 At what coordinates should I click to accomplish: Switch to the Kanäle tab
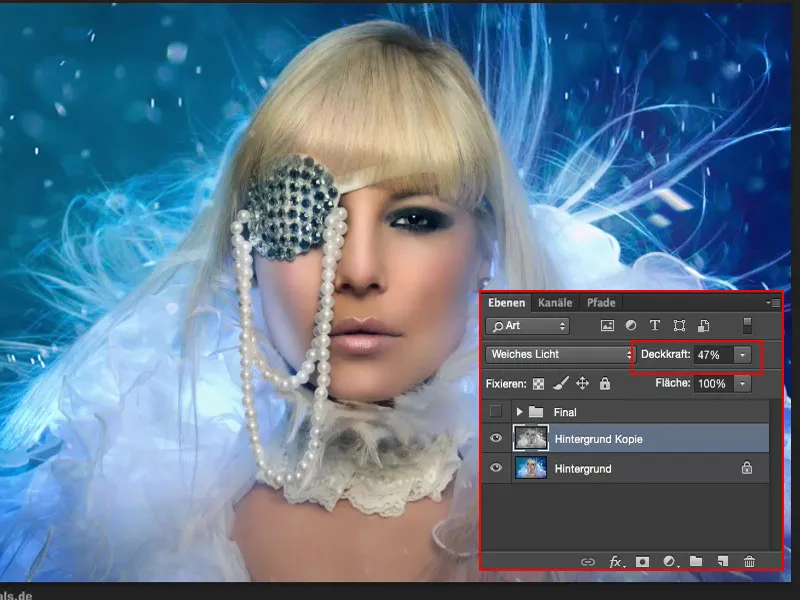pyautogui.click(x=555, y=303)
